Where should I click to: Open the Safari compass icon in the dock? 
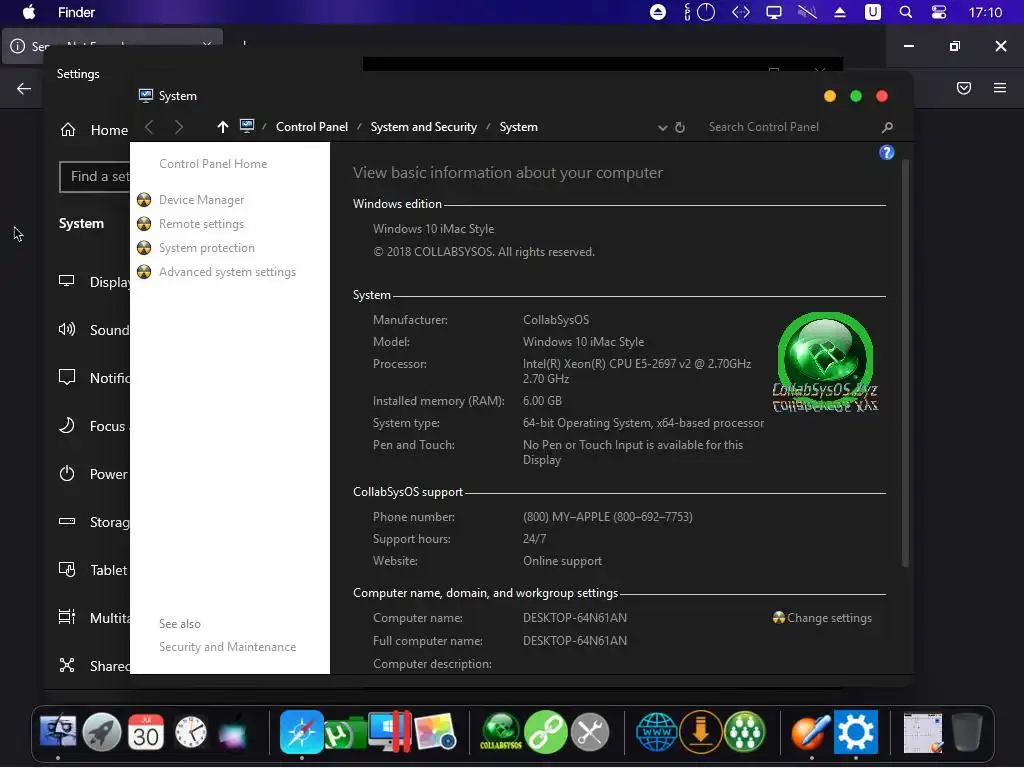302,732
